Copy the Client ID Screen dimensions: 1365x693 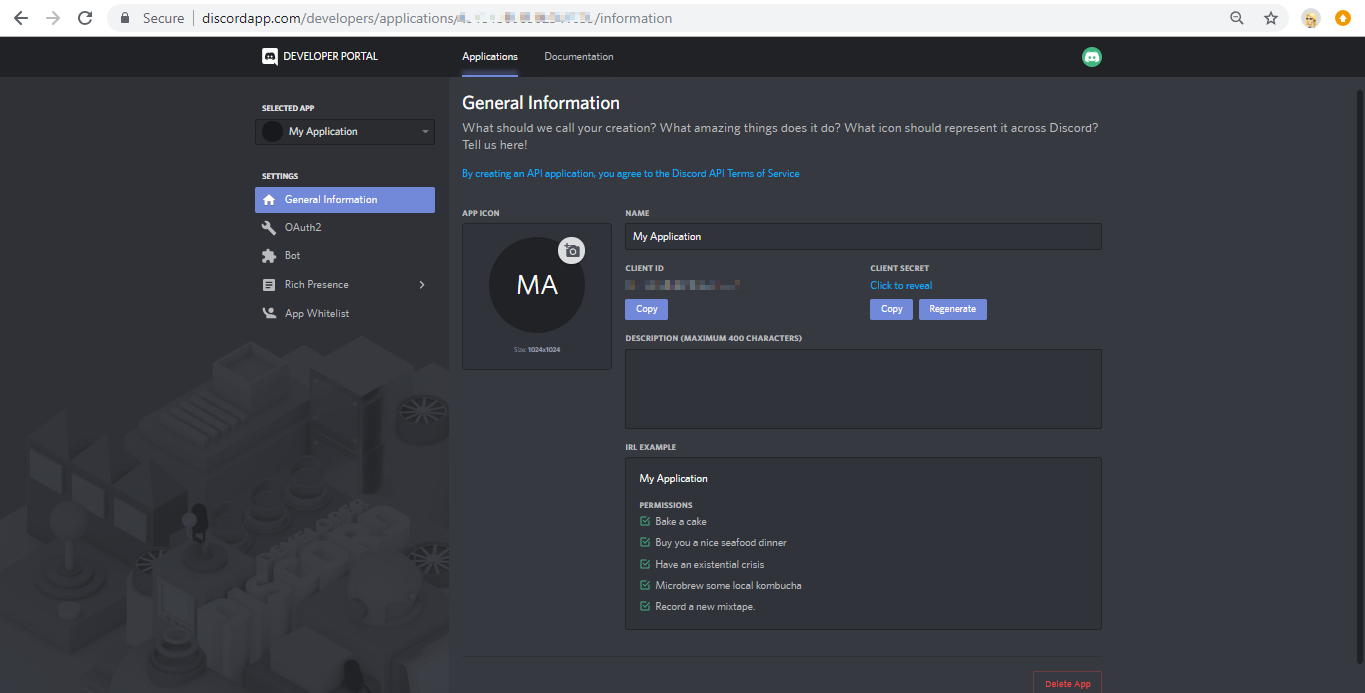647,309
